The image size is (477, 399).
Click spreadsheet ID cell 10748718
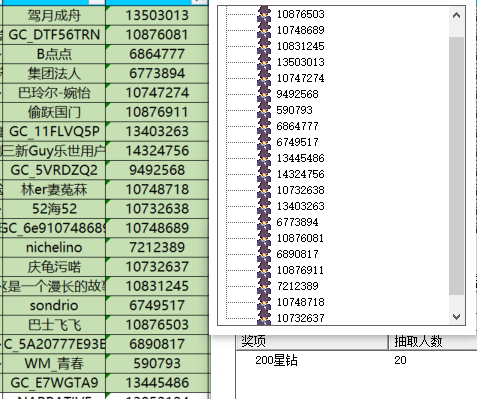pyautogui.click(x=157, y=189)
